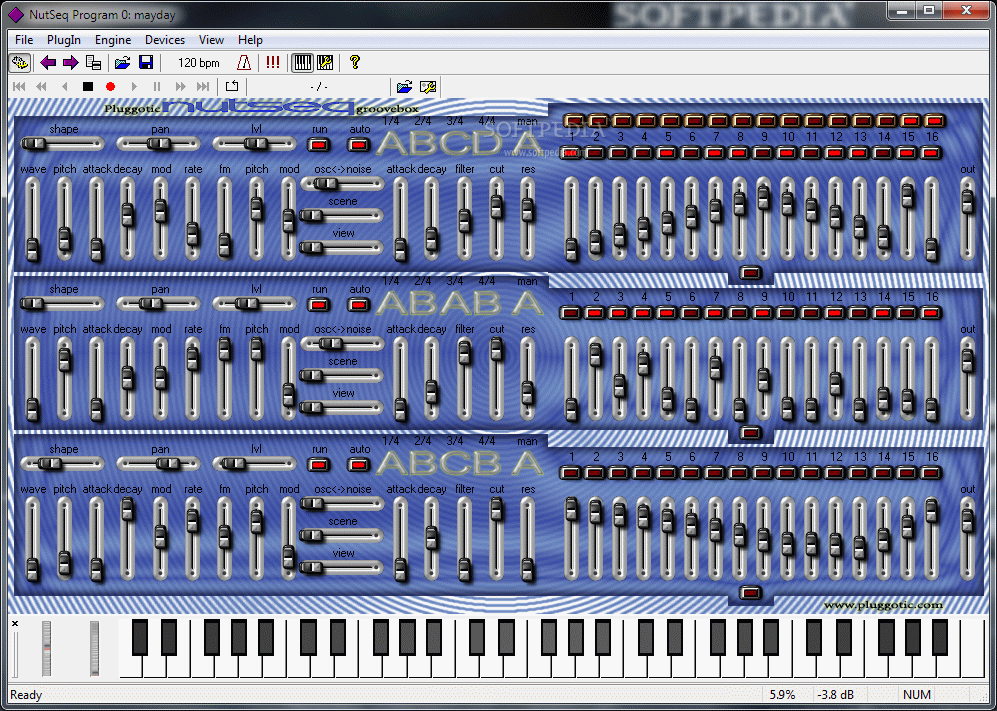Click the lvl slider on the ABCB track
997x711 pixels.
click(254, 464)
